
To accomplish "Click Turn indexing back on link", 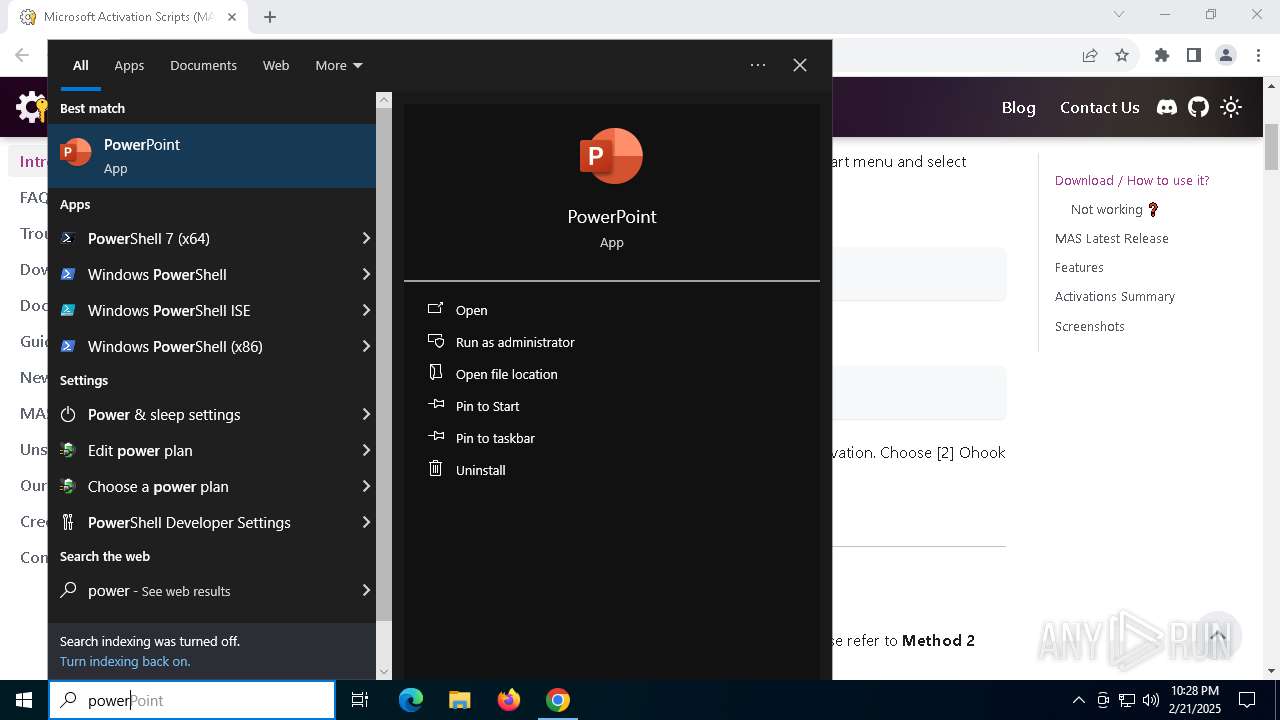I will coord(125,661).
